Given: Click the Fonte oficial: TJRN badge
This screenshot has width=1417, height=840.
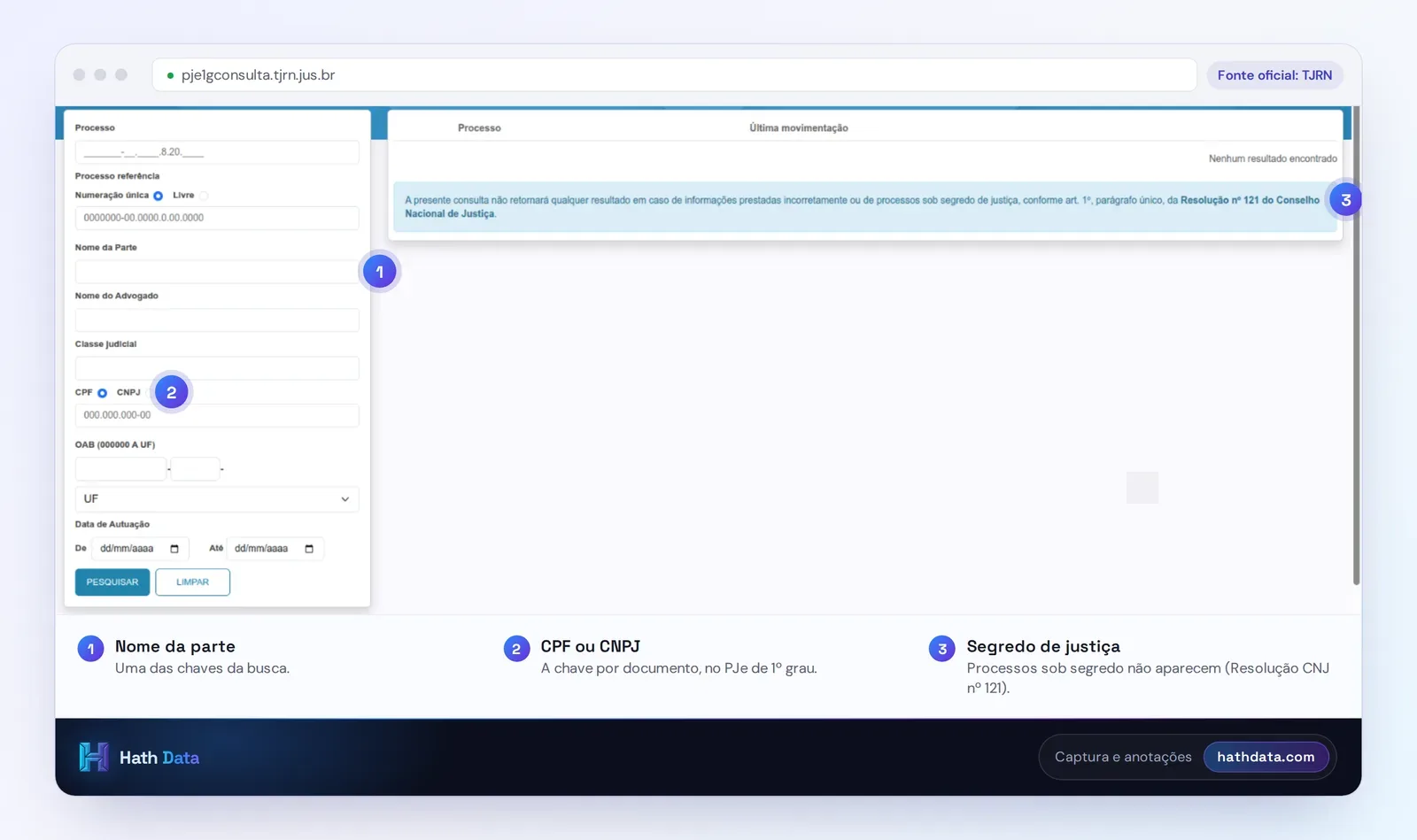Looking at the screenshot, I should coord(1274,75).
